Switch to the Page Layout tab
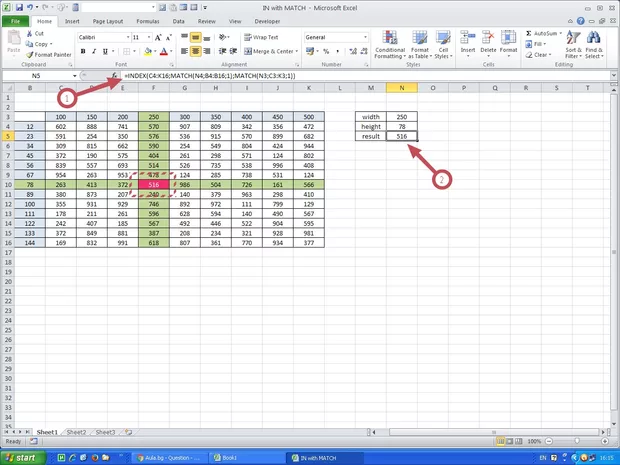 (110, 20)
